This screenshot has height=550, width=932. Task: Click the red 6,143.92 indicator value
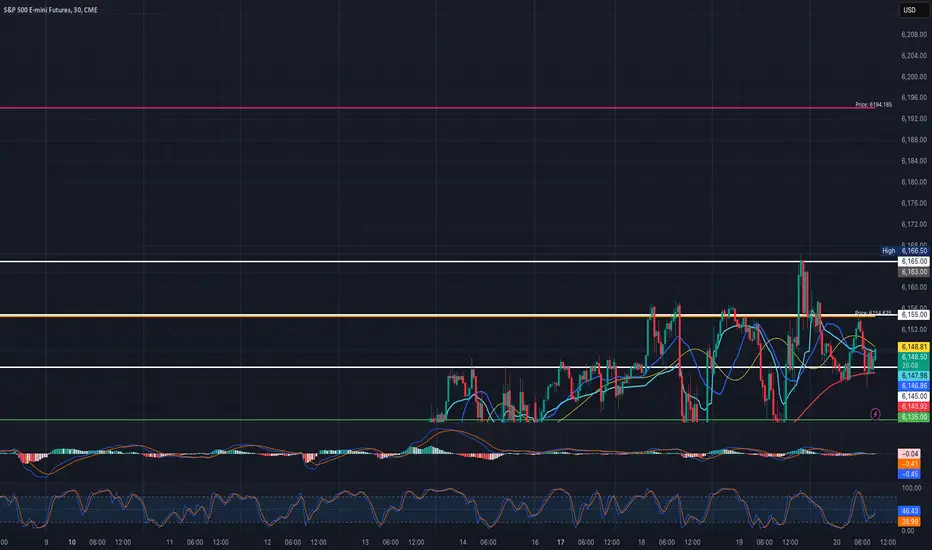click(x=914, y=407)
